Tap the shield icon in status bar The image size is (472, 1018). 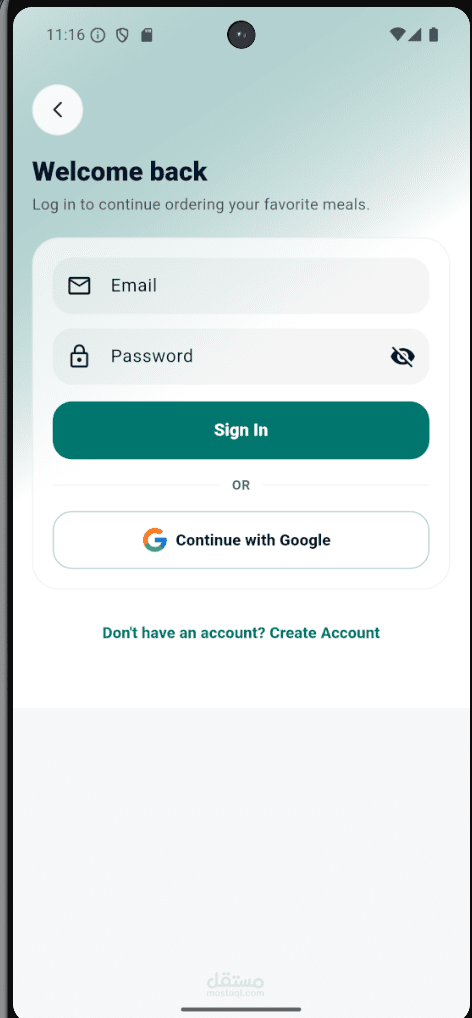point(122,35)
